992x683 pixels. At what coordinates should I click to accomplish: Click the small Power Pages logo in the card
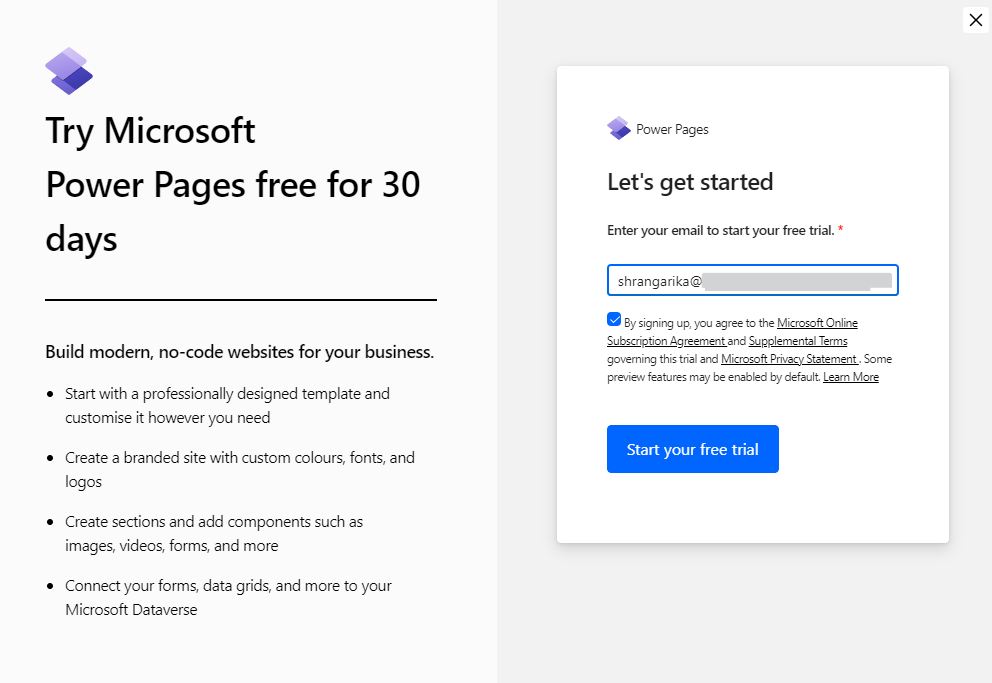618,129
